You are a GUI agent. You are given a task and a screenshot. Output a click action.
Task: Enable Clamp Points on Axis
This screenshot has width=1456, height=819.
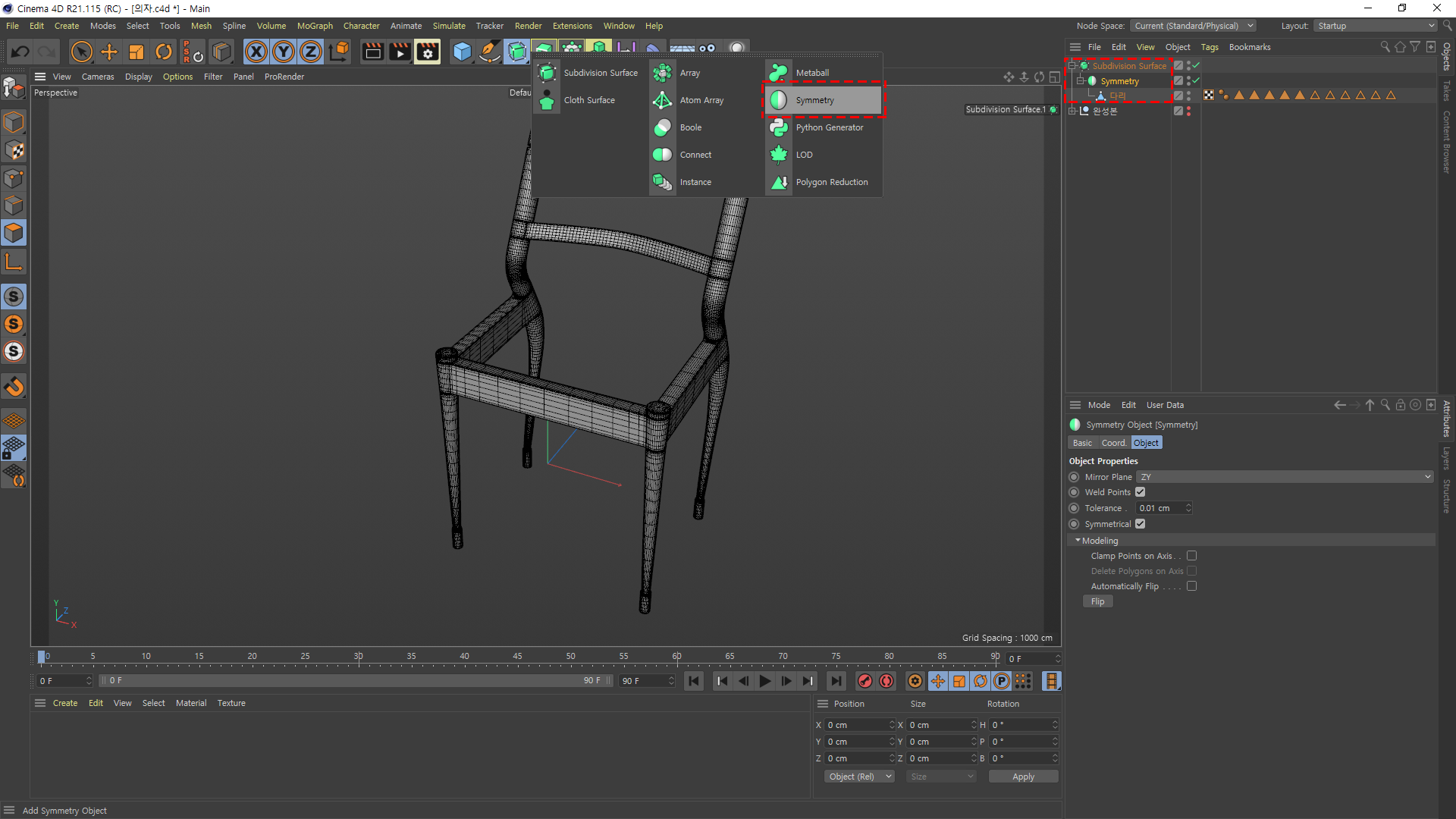[1191, 556]
